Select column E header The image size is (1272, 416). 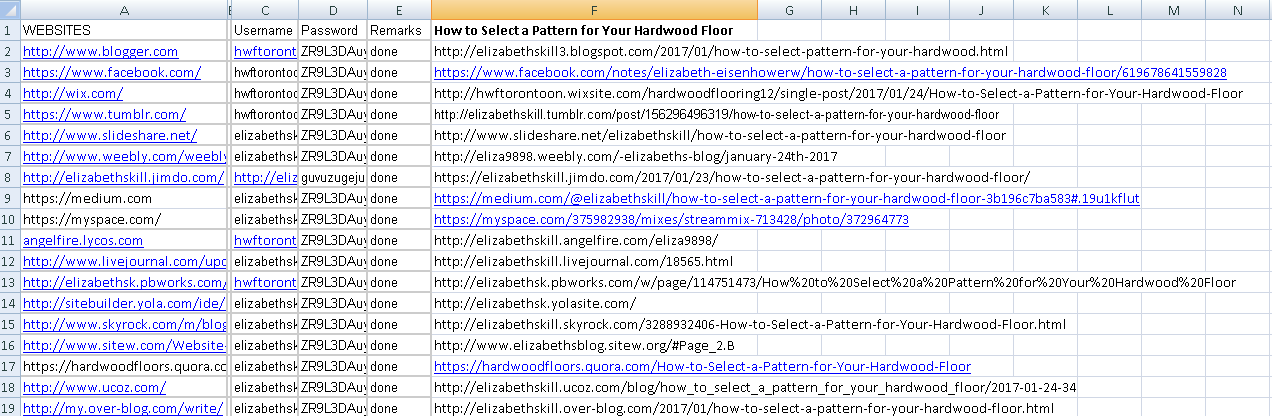click(x=399, y=10)
